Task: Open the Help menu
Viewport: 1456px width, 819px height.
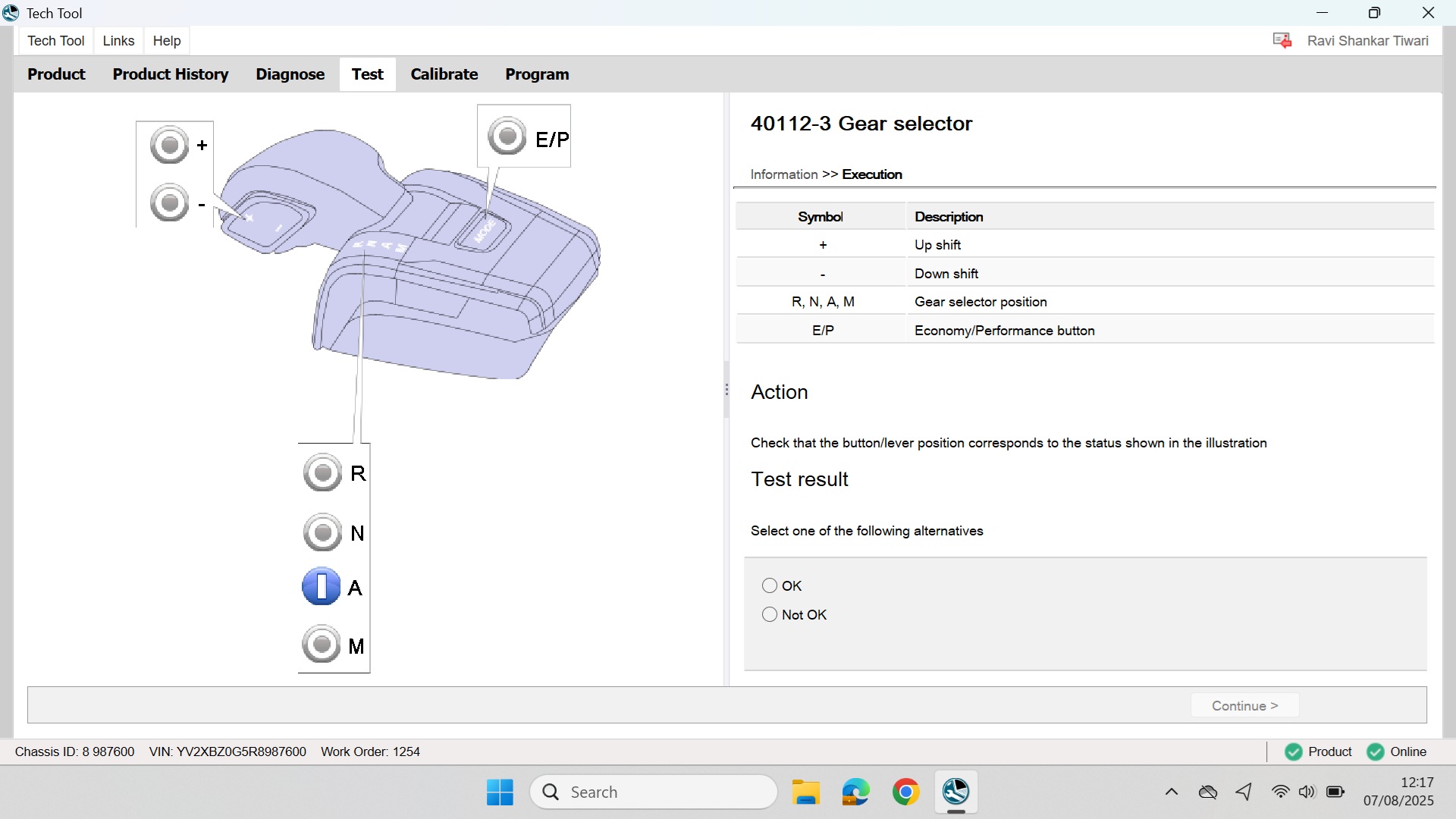Action: click(167, 41)
